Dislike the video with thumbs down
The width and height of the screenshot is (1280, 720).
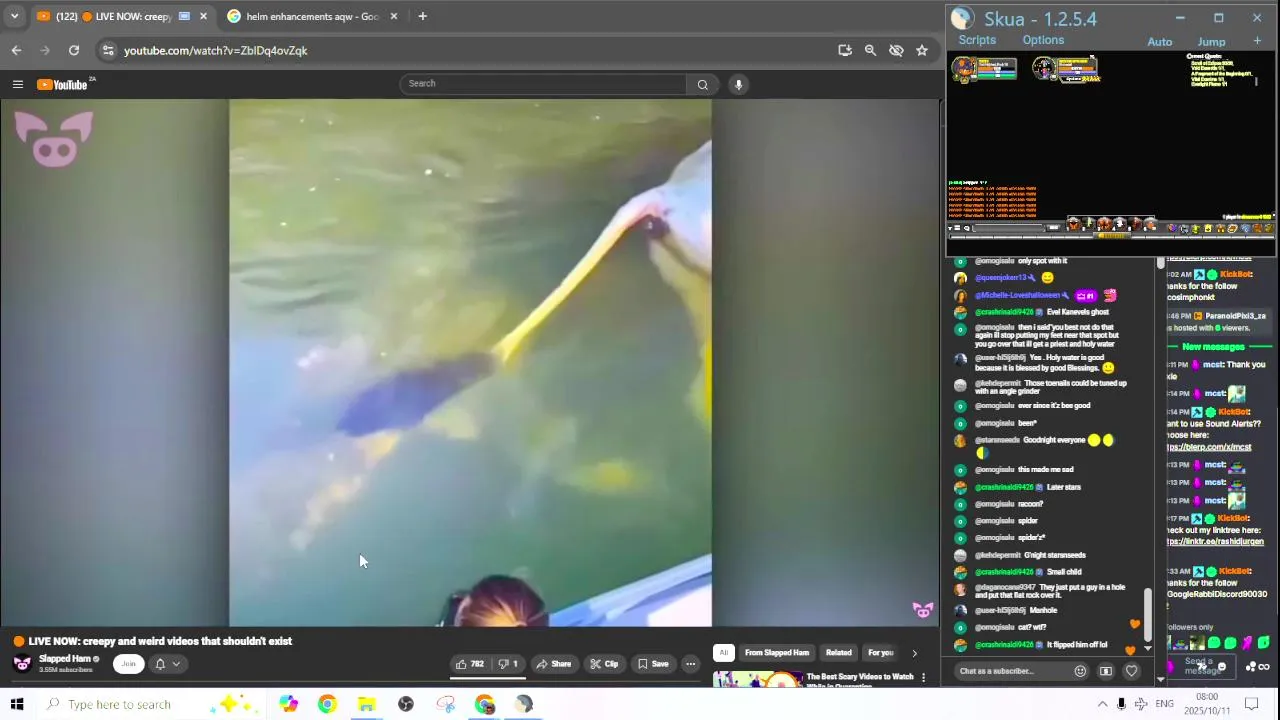coord(509,664)
